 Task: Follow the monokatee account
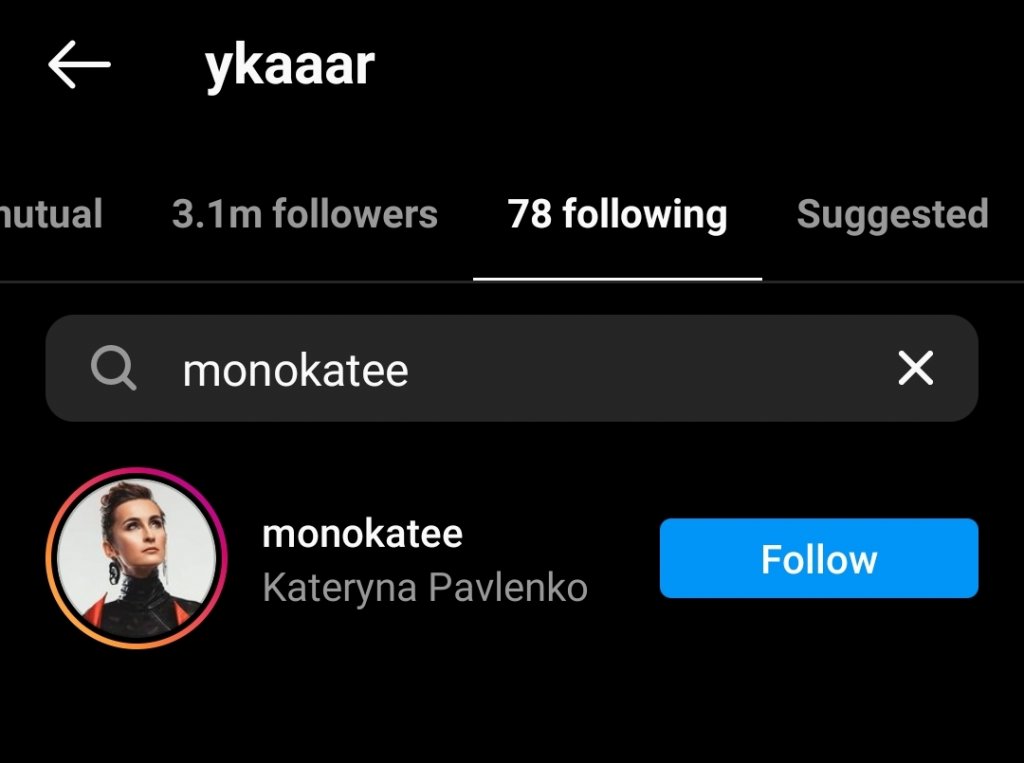[x=819, y=559]
